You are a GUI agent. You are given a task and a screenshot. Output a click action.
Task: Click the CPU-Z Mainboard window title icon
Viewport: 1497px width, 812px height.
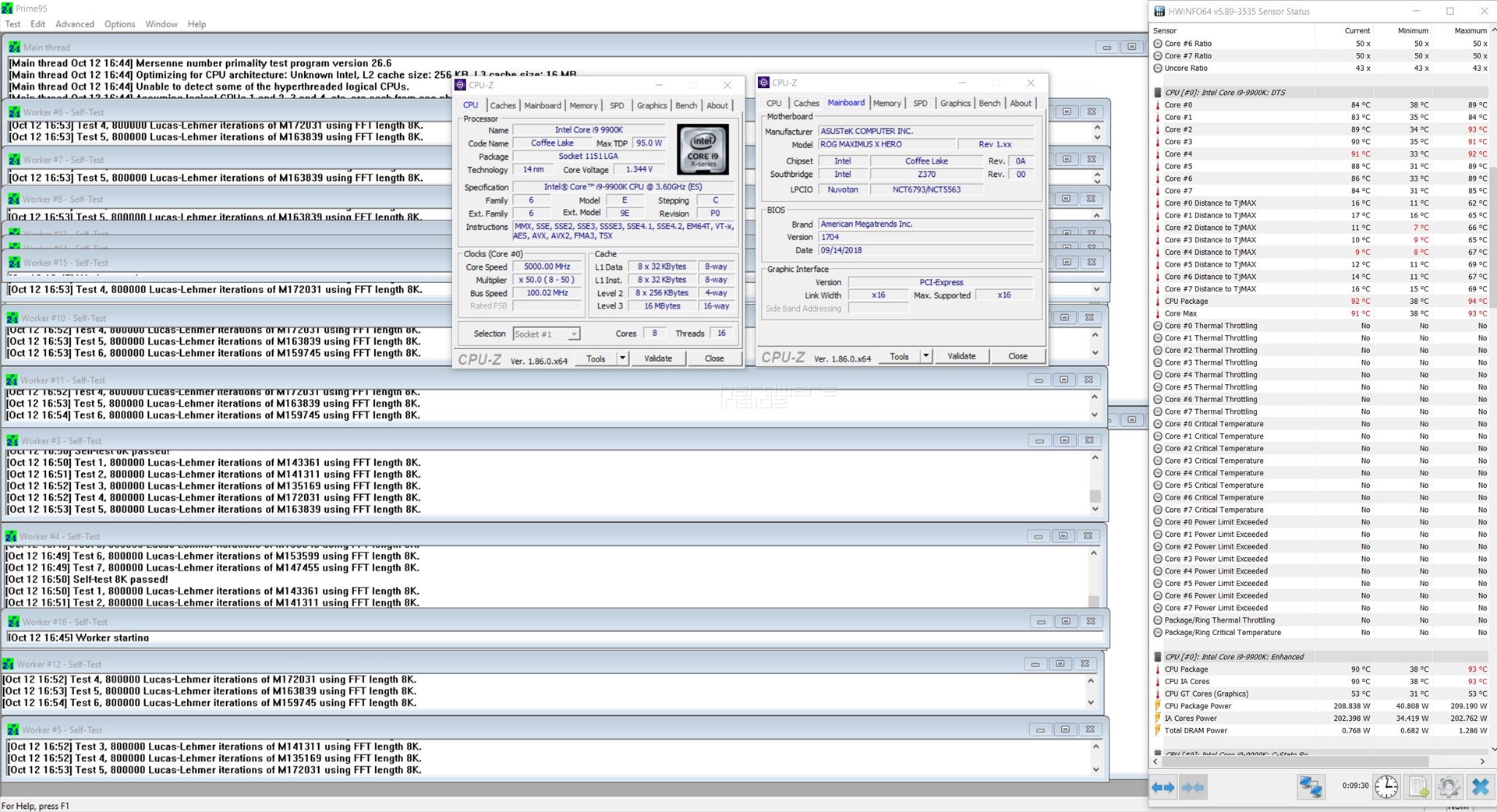(x=764, y=83)
